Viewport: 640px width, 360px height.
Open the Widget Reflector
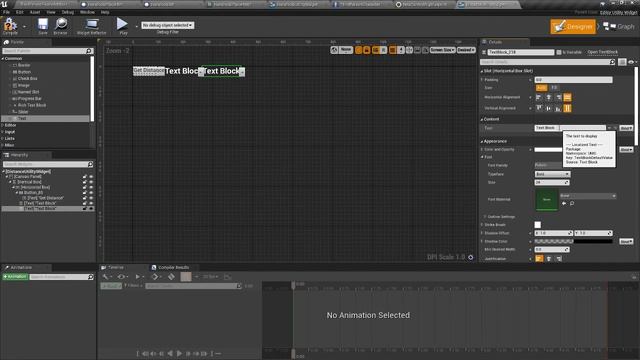click(91, 26)
